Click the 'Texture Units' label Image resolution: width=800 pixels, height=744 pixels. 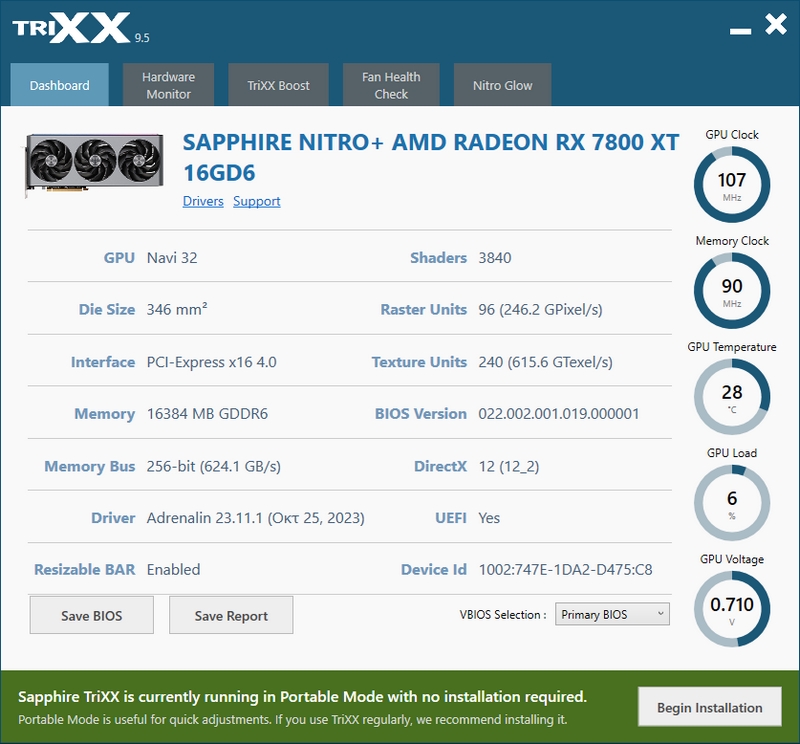tap(419, 362)
